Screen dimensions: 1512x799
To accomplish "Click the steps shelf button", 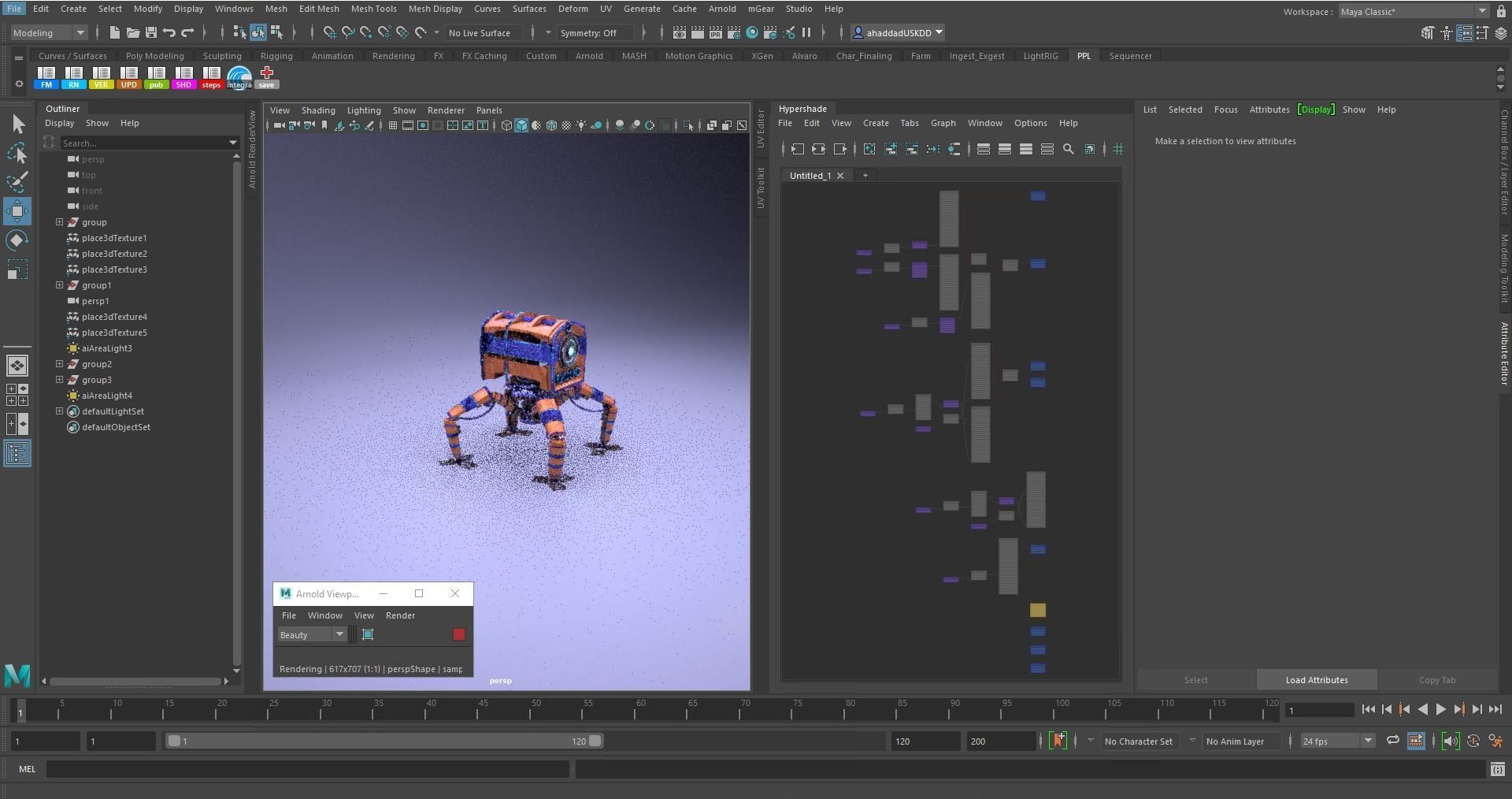I will [x=211, y=77].
